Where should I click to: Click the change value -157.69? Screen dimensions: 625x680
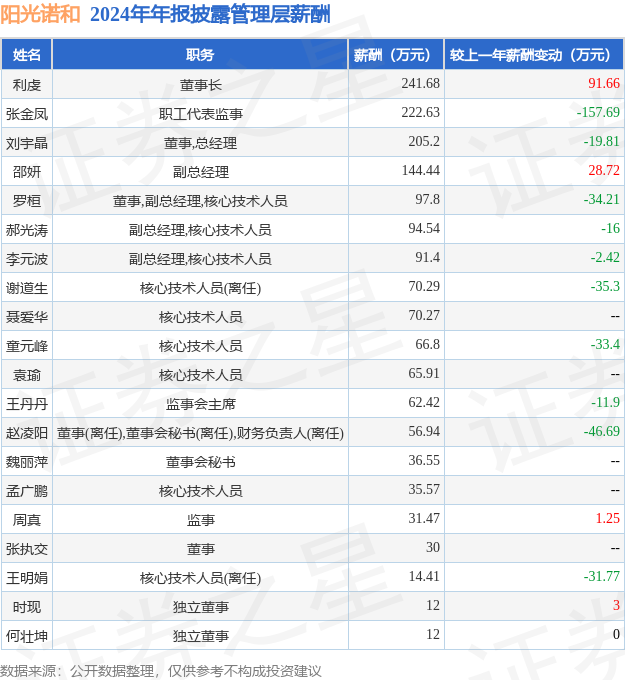click(x=598, y=112)
